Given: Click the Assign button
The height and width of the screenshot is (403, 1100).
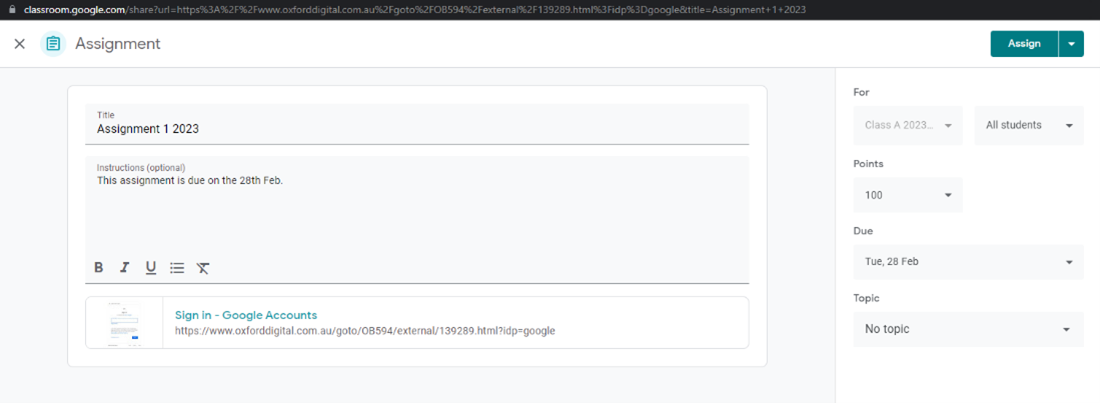Looking at the screenshot, I should pyautogui.click(x=1024, y=44).
